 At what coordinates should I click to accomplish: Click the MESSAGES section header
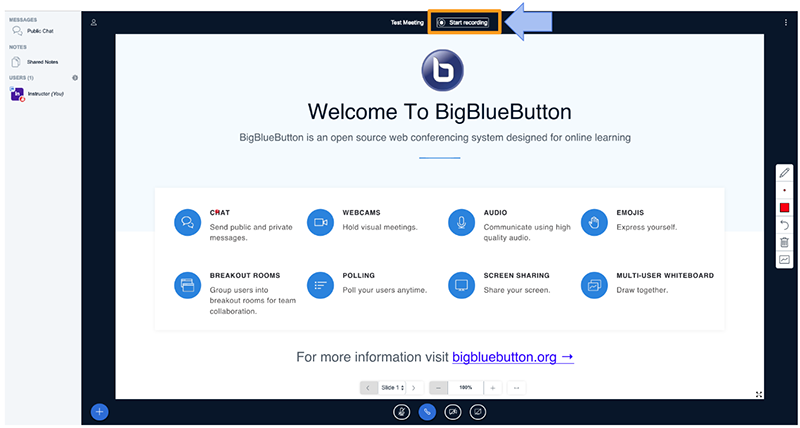click(23, 20)
